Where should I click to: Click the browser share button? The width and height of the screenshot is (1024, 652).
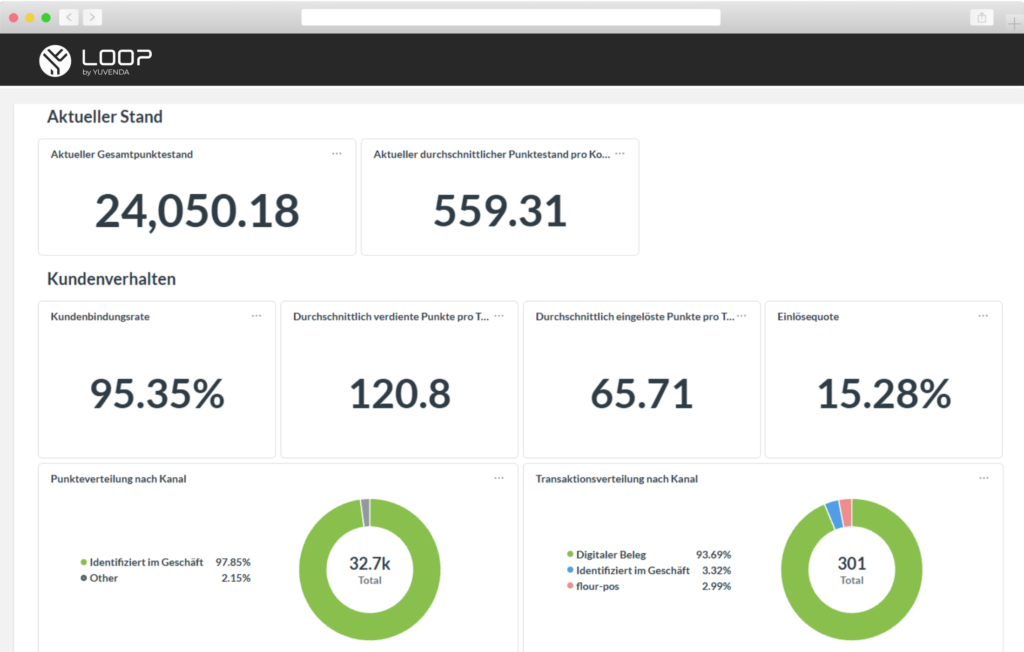(982, 17)
